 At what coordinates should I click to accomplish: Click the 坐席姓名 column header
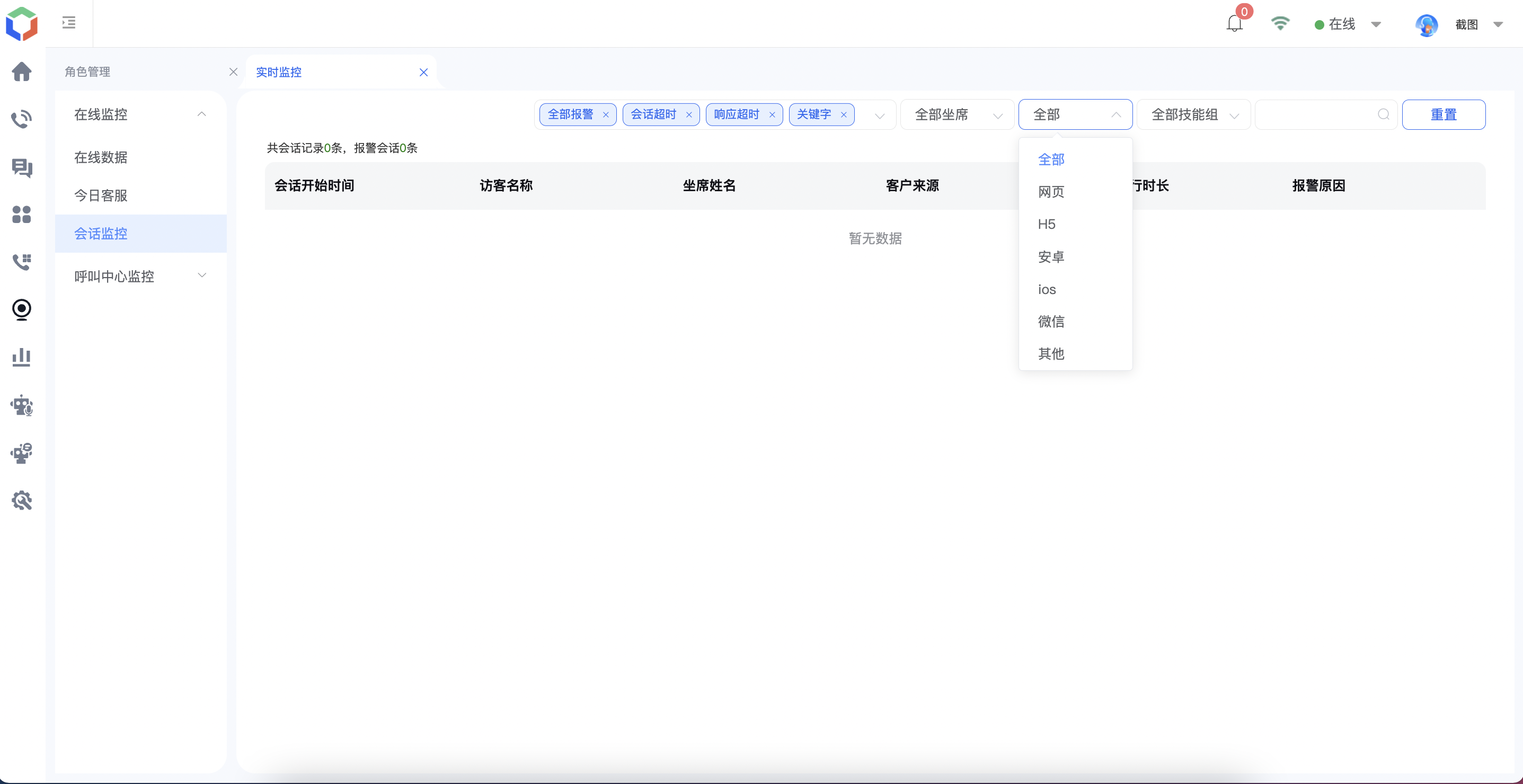pos(710,185)
